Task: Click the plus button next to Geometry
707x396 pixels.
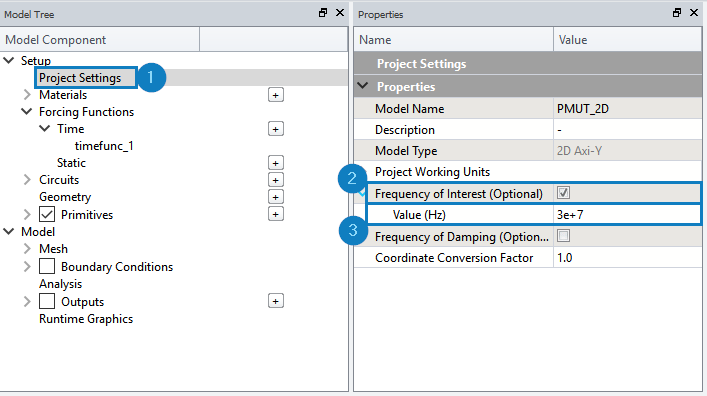Action: point(275,197)
